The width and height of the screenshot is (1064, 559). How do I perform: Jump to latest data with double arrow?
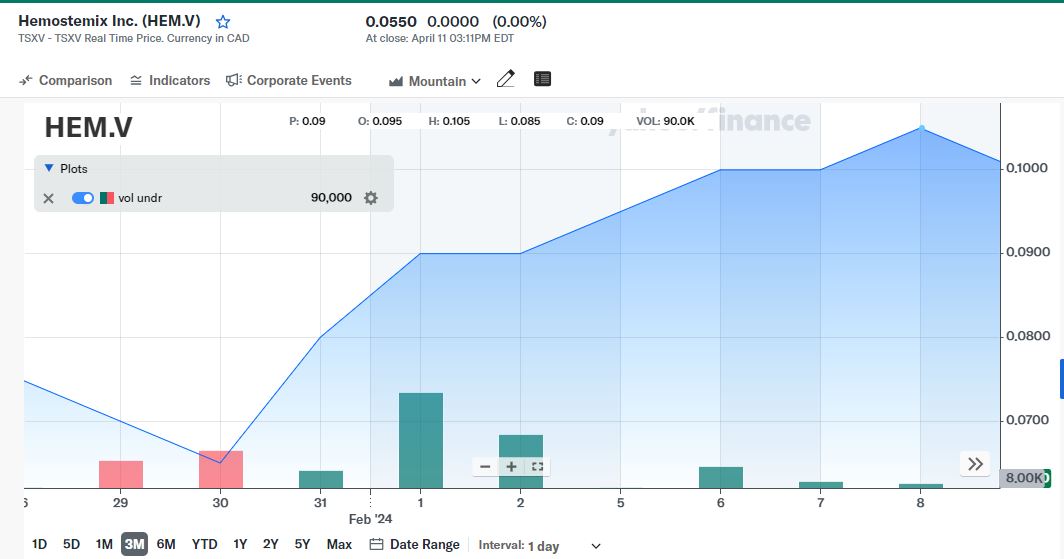[975, 464]
